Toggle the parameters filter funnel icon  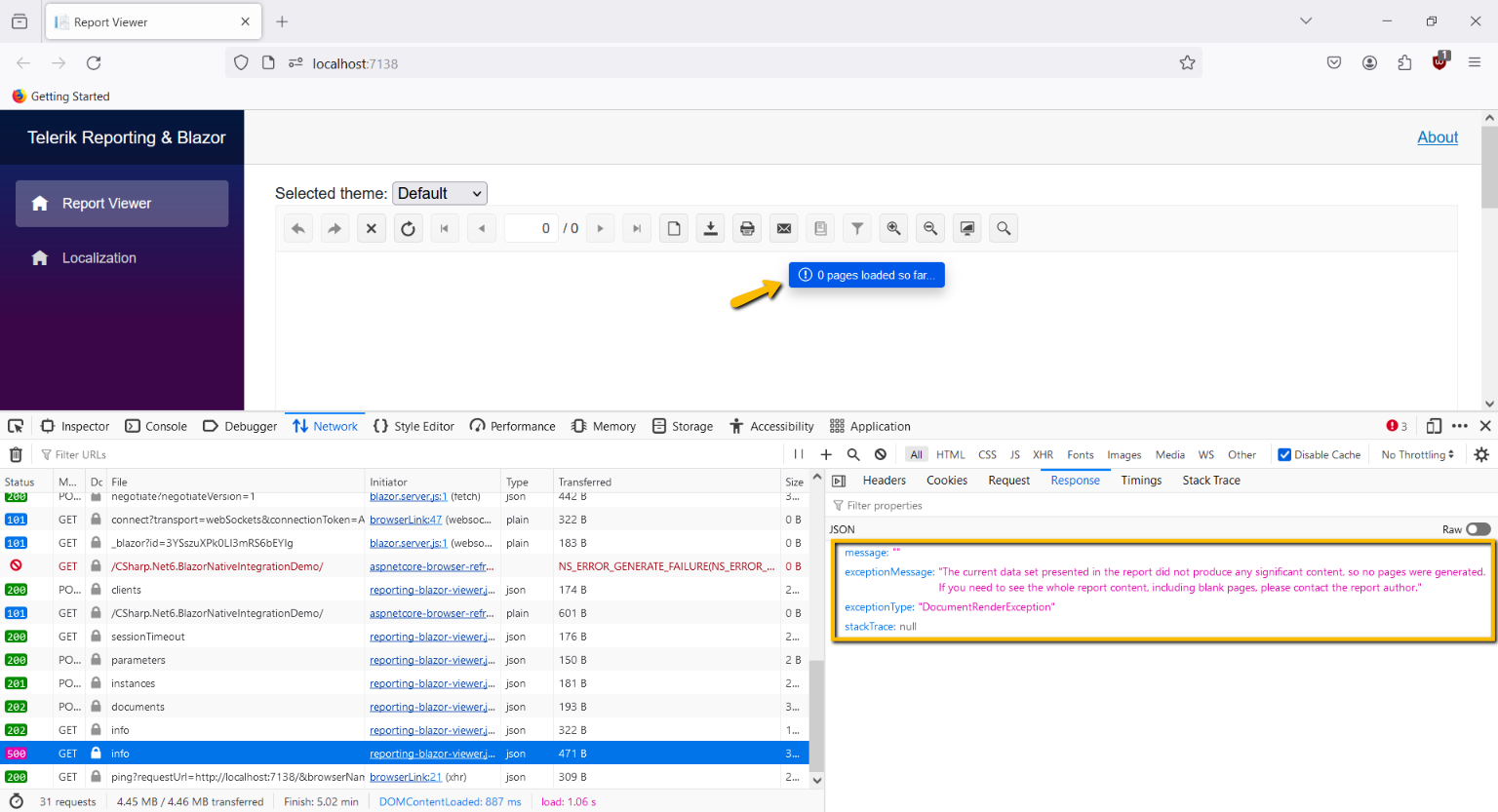point(857,229)
